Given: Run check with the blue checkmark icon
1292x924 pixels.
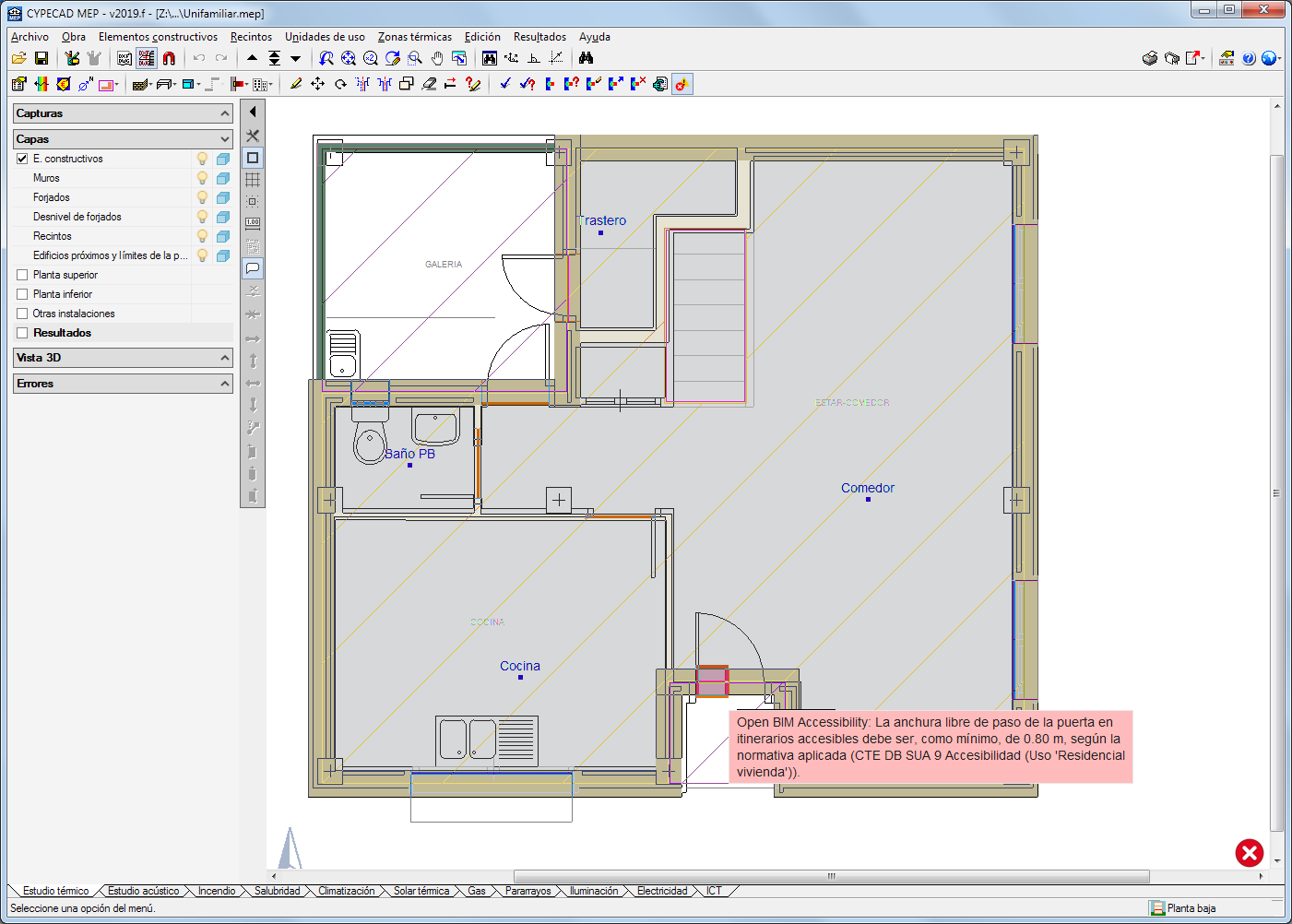Looking at the screenshot, I should [x=505, y=84].
